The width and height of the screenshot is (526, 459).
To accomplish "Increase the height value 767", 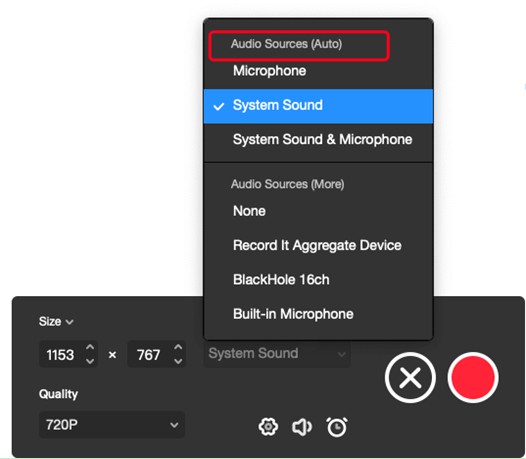I will pyautogui.click(x=178, y=348).
